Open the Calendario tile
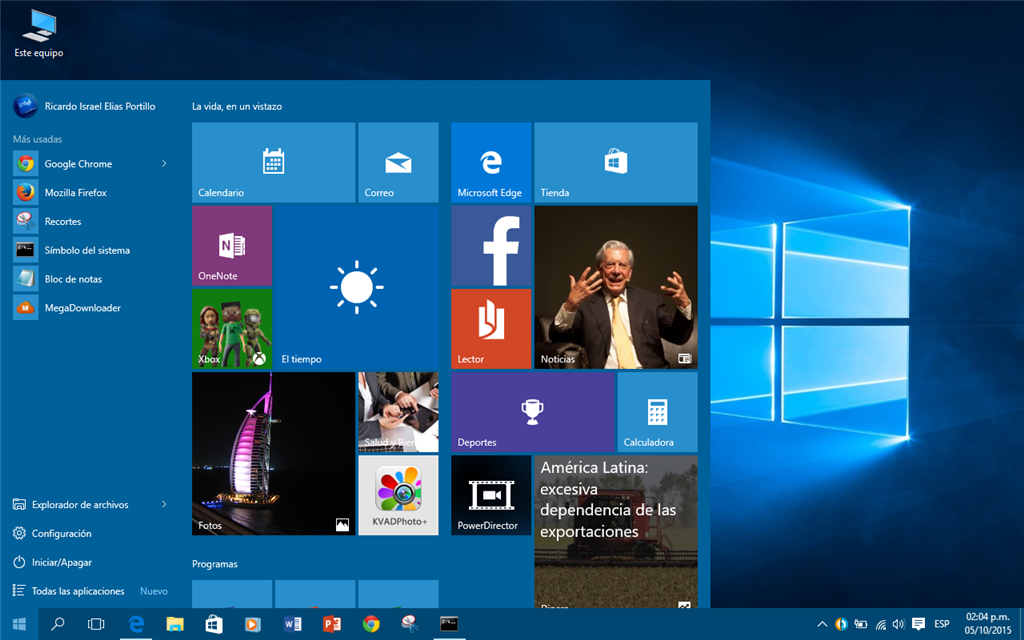Viewport: 1024px width, 640px height. (x=274, y=162)
